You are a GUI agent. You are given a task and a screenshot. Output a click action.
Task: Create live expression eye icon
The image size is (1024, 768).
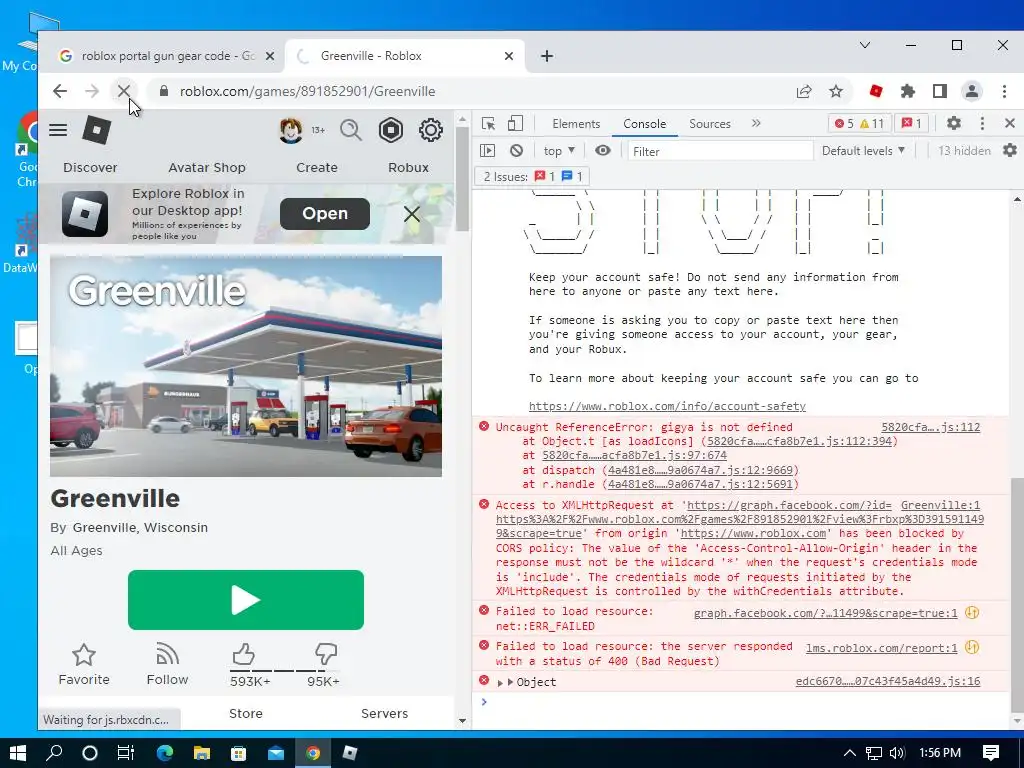coord(603,151)
